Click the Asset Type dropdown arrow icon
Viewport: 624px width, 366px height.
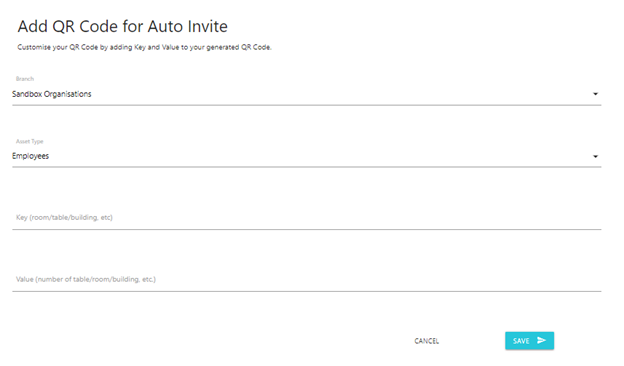[x=595, y=157]
